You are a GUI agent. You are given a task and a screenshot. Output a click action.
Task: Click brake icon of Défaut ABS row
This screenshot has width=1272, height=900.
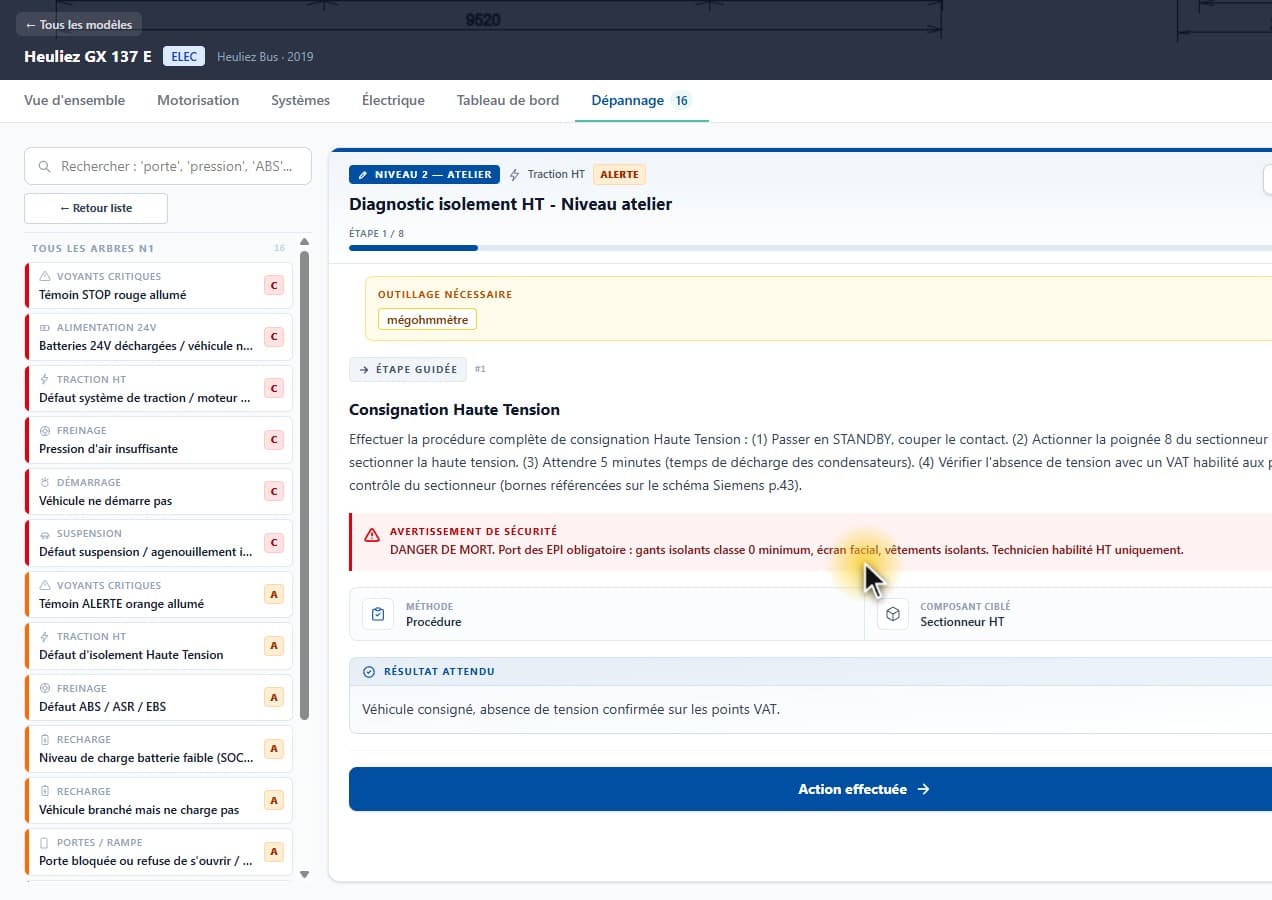click(x=44, y=688)
